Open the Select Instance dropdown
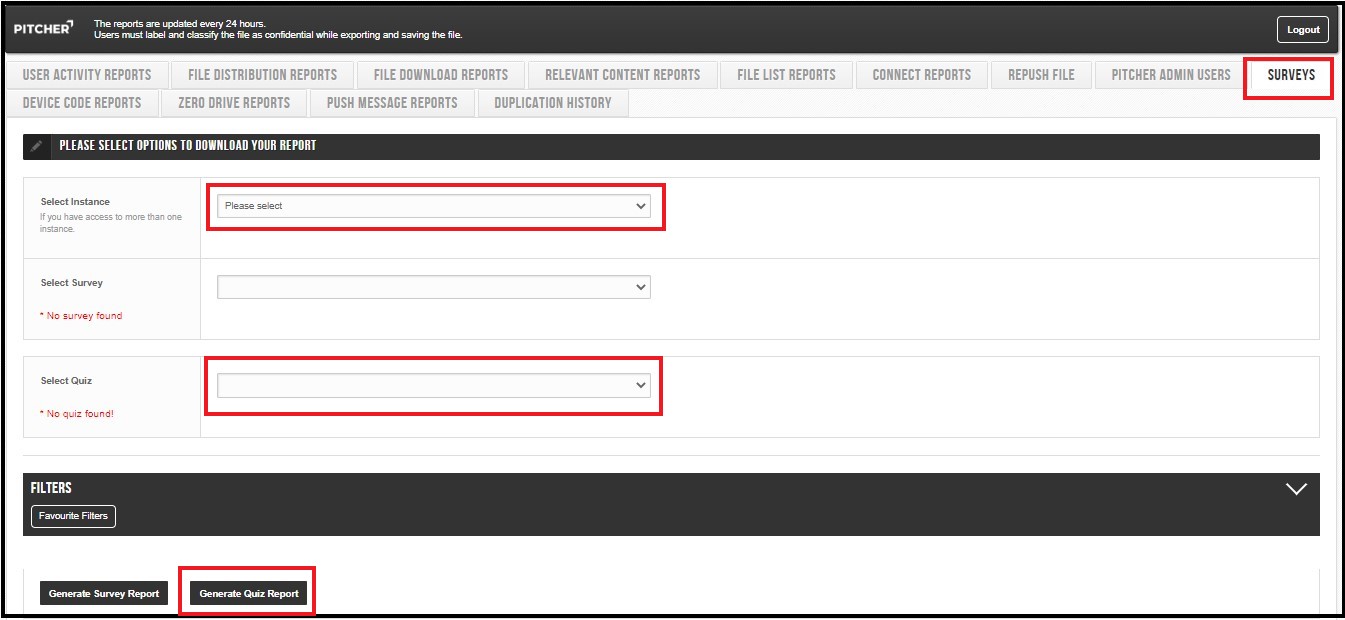This screenshot has height=620, width=1345. pyautogui.click(x=433, y=206)
